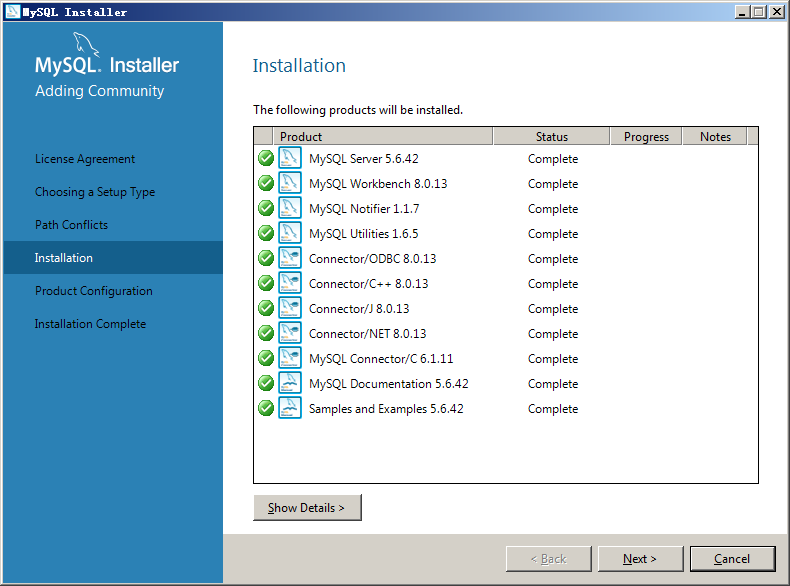
Task: Jump to Installation Complete step
Action: tap(90, 324)
